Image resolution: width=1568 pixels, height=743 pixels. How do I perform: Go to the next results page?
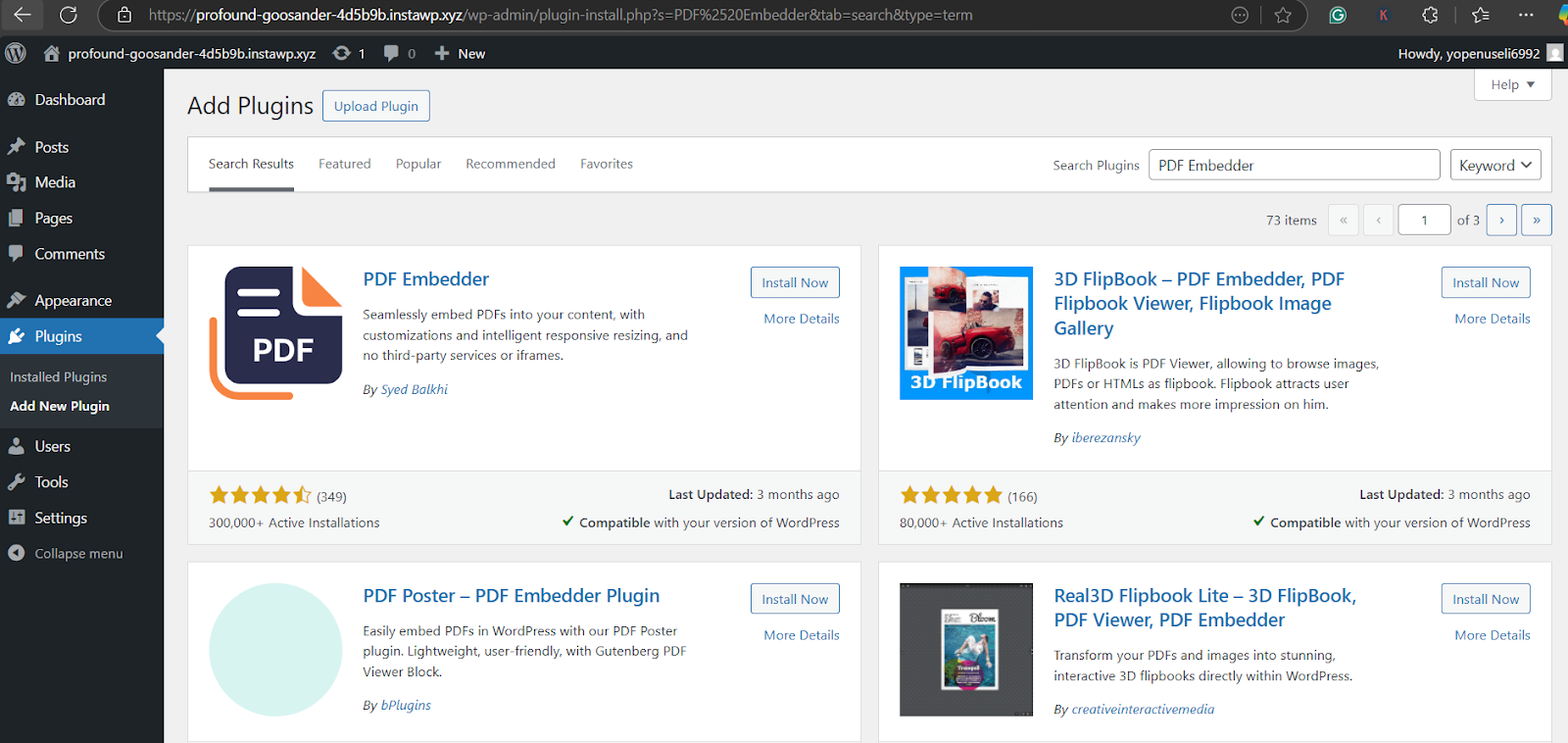(x=1501, y=220)
